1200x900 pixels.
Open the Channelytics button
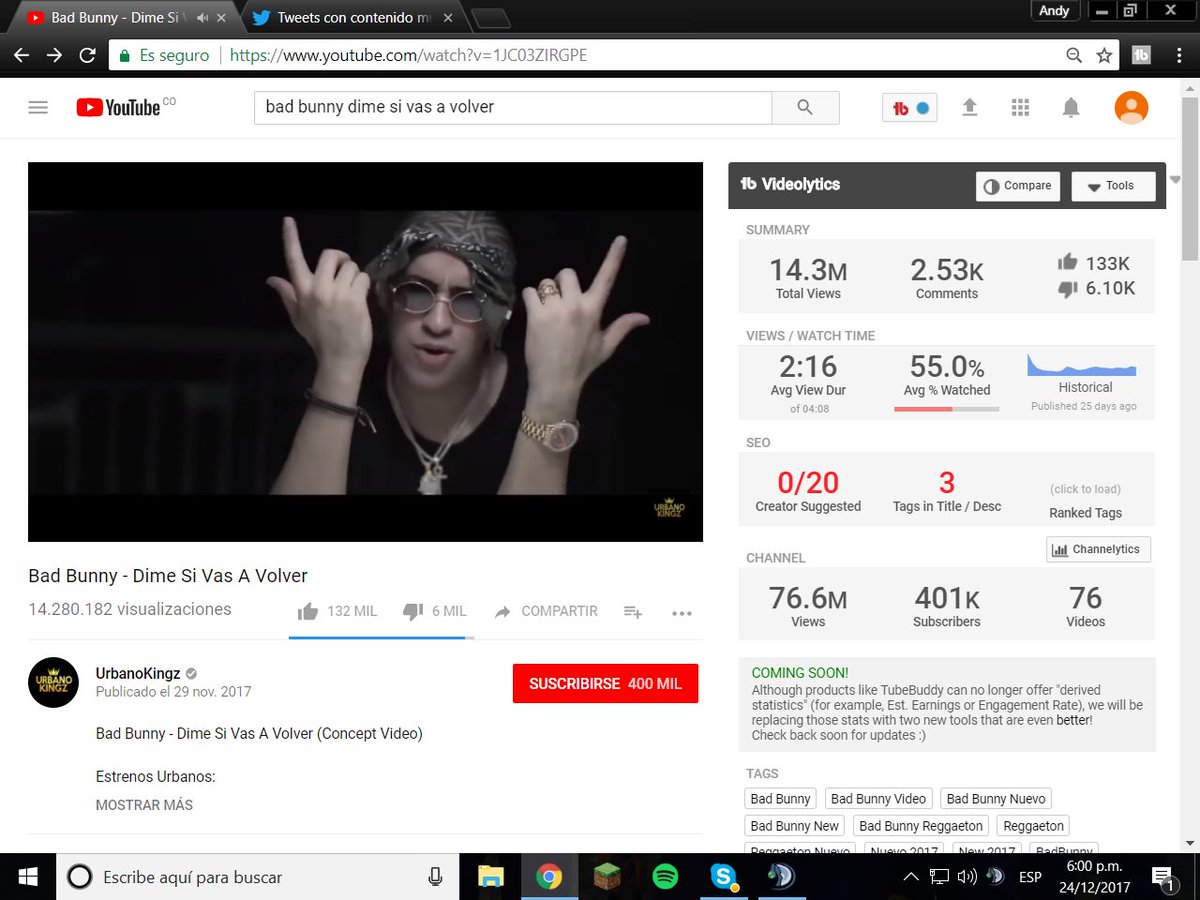click(1098, 550)
